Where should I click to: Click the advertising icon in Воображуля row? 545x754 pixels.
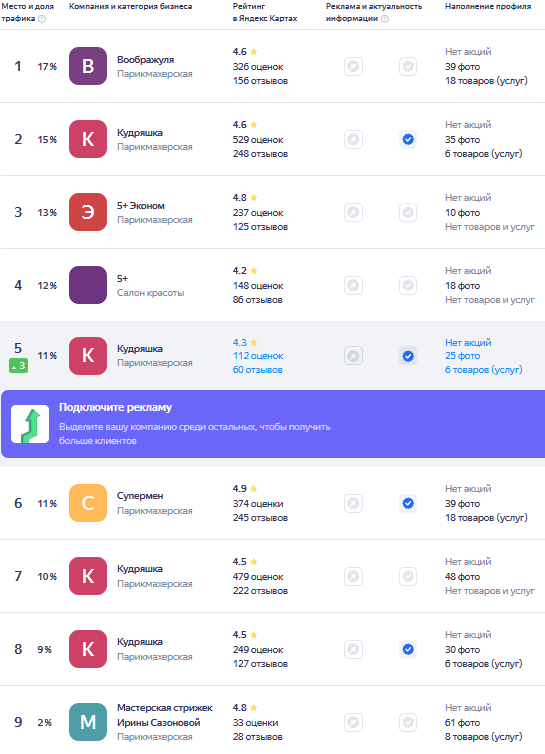pyautogui.click(x=354, y=66)
